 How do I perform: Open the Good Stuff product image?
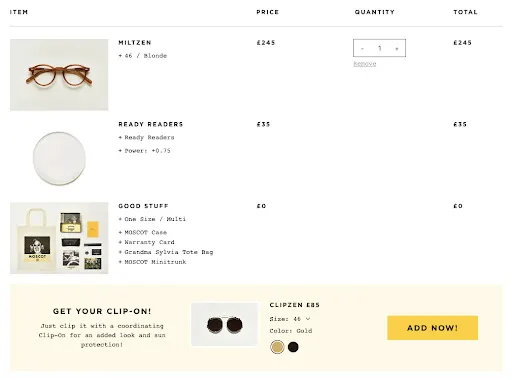click(59, 238)
